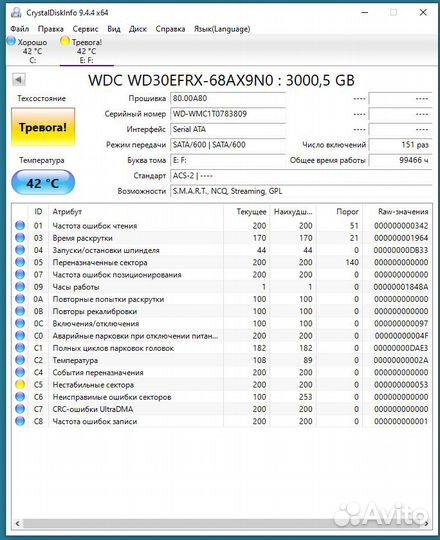Click the Буква тома field E: F:
440x540 pixels.
tap(228, 160)
